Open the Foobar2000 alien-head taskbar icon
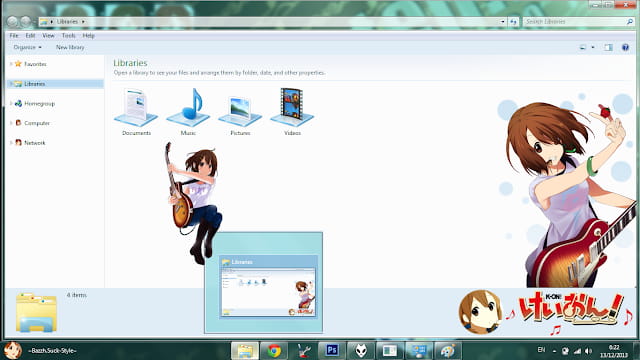 pyautogui.click(x=361, y=351)
